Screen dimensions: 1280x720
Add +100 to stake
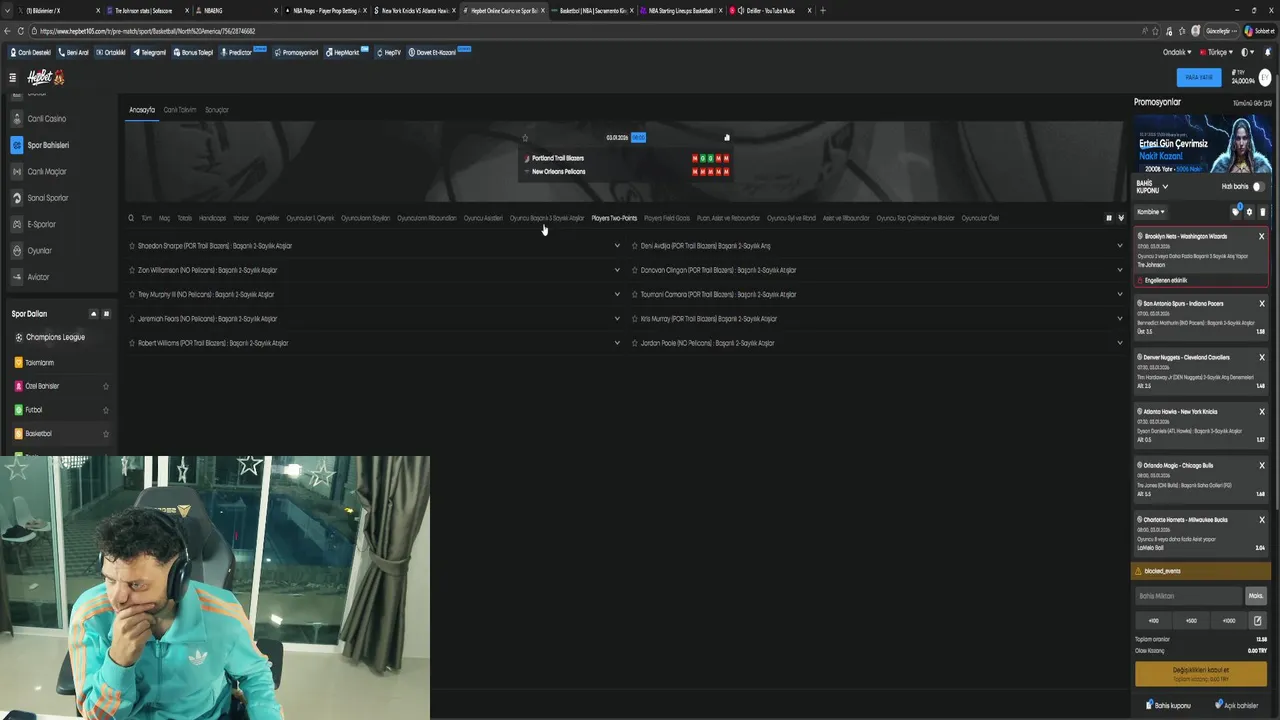1153,621
